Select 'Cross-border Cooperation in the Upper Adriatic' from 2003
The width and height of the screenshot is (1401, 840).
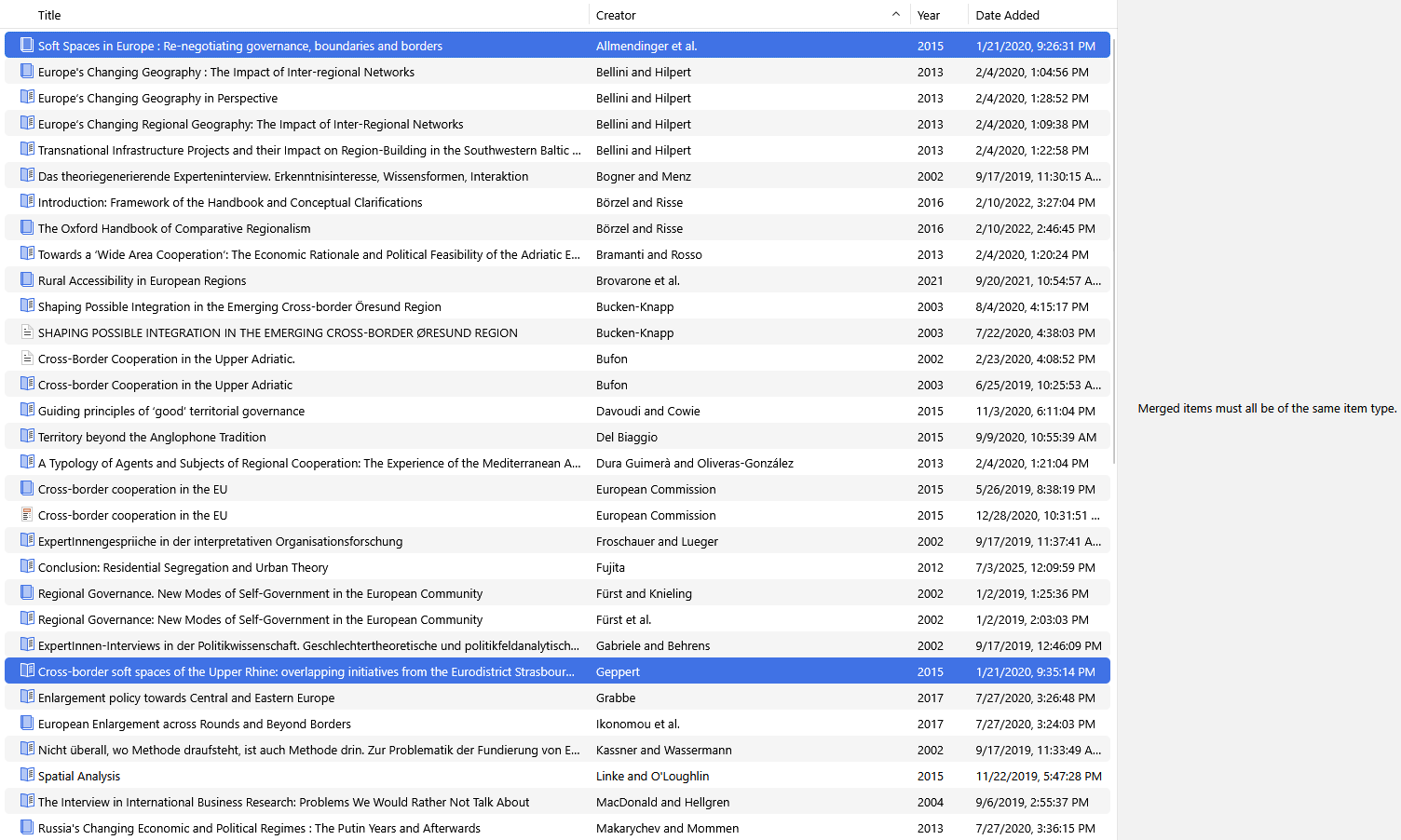tap(557, 385)
